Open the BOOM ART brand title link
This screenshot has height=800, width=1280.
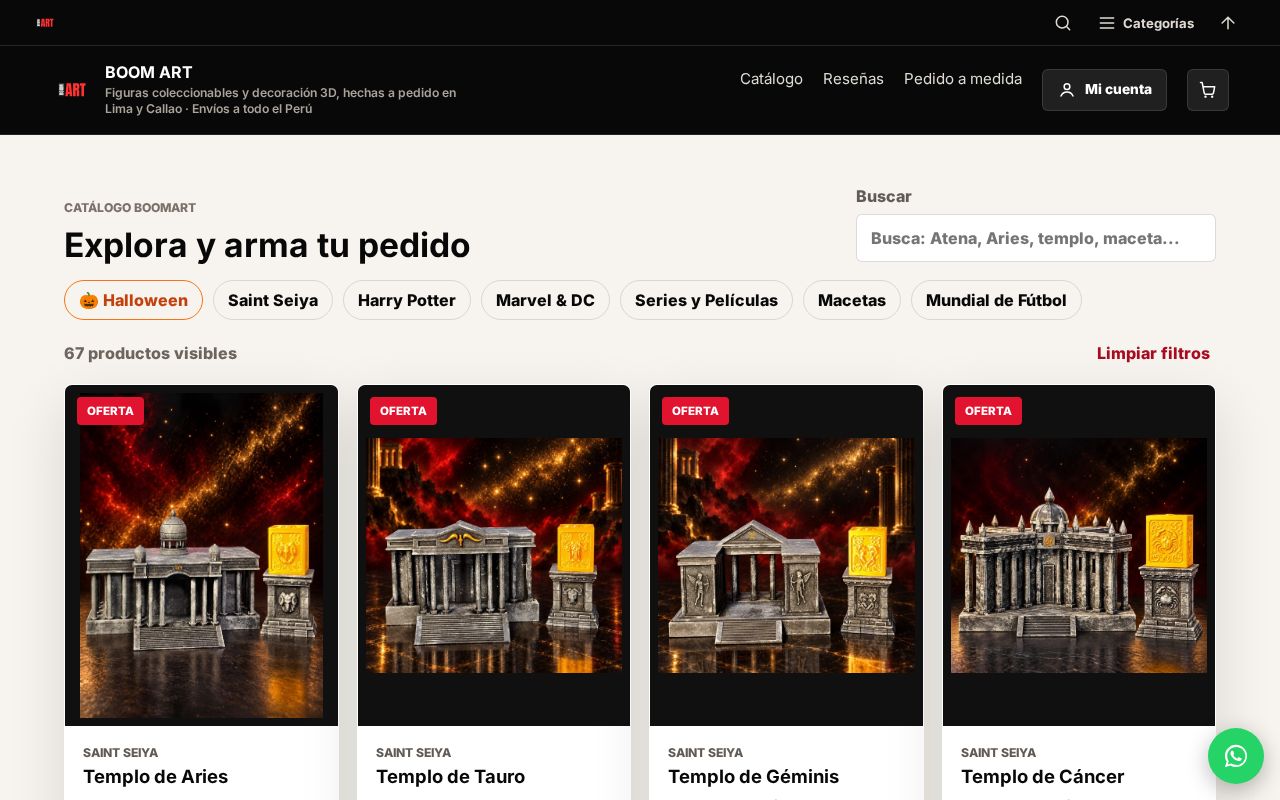click(149, 72)
